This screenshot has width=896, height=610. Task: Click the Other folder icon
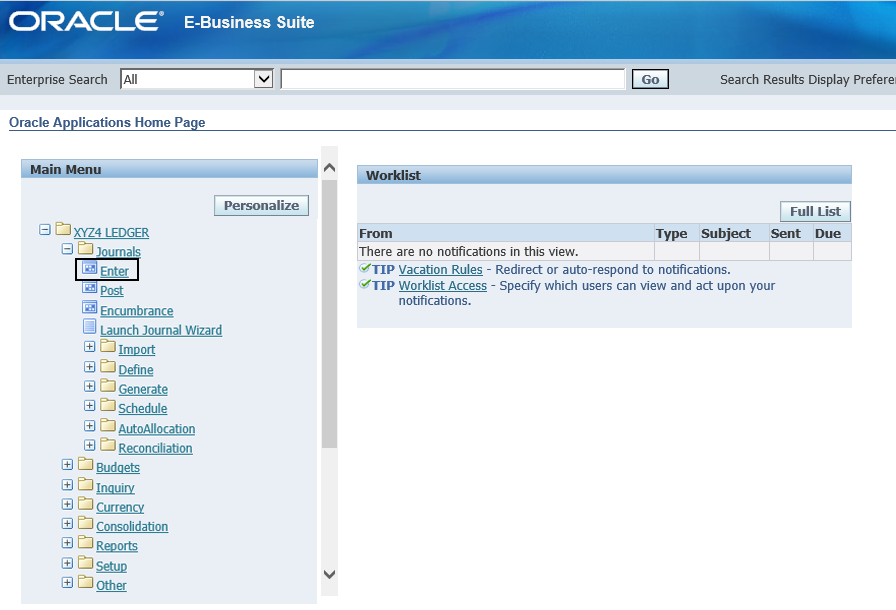[86, 581]
